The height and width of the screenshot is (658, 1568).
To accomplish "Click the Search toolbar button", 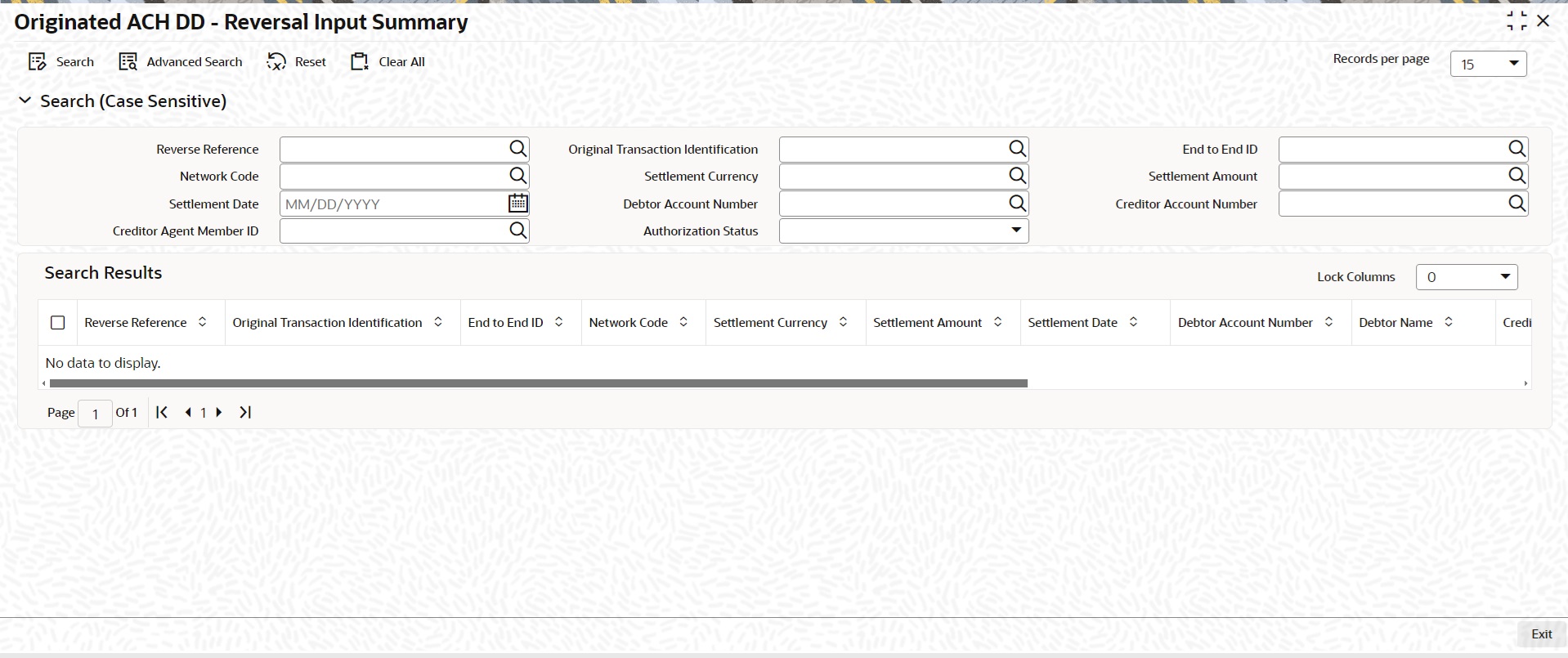I will pyautogui.click(x=61, y=62).
